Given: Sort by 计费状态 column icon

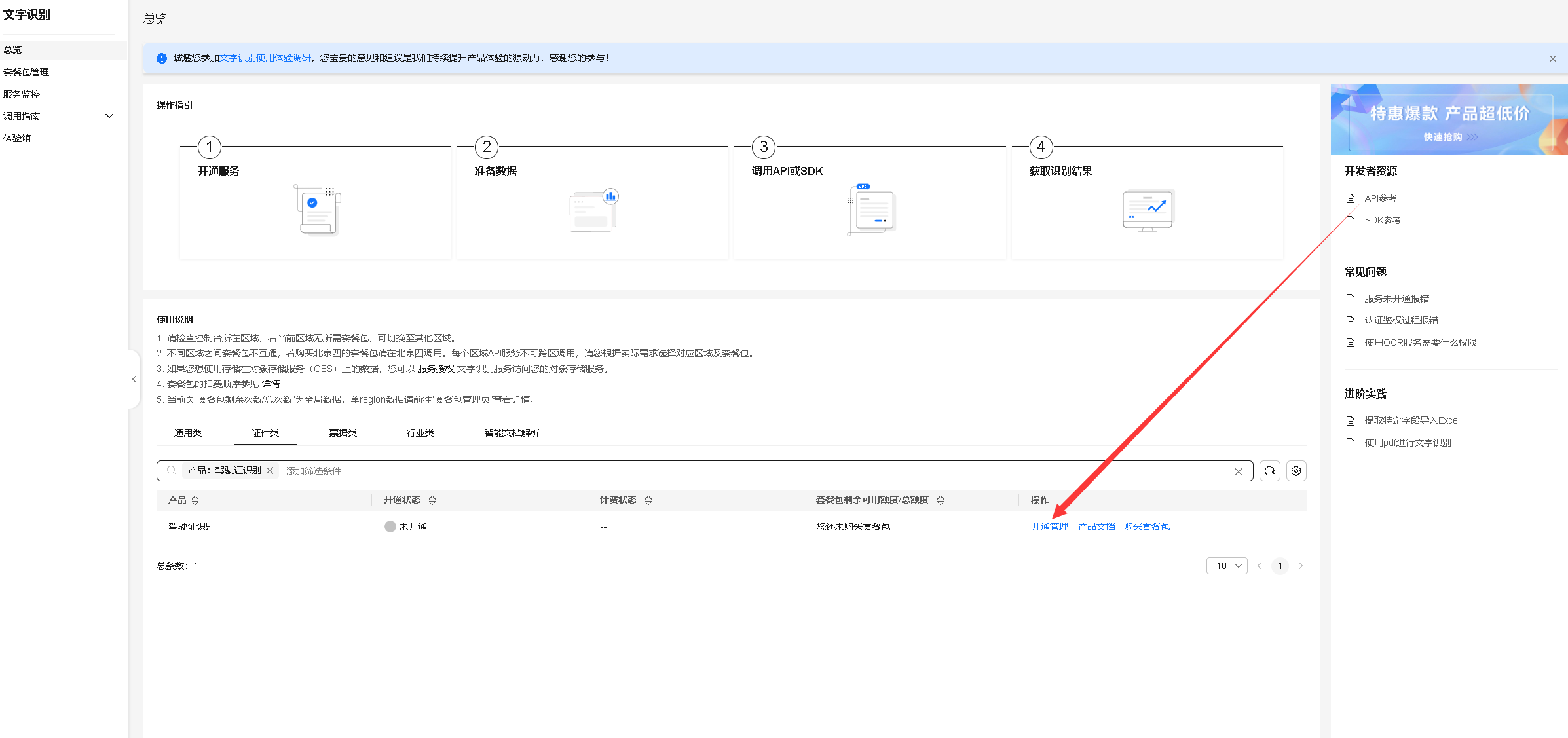Looking at the screenshot, I should (648, 500).
